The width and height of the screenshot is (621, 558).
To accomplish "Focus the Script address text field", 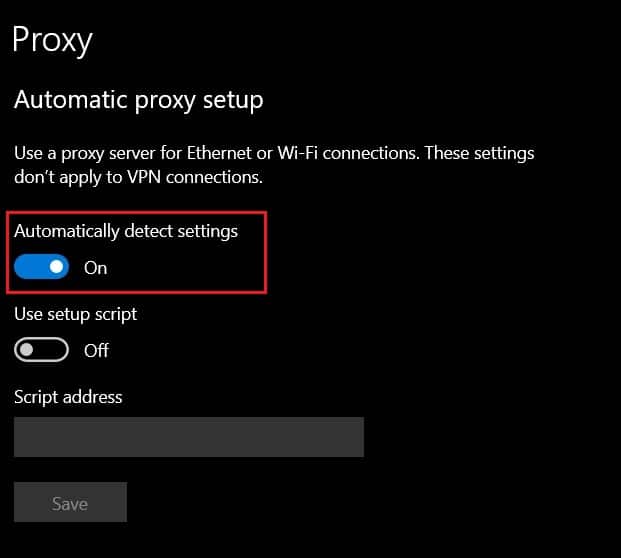I will 188,437.
